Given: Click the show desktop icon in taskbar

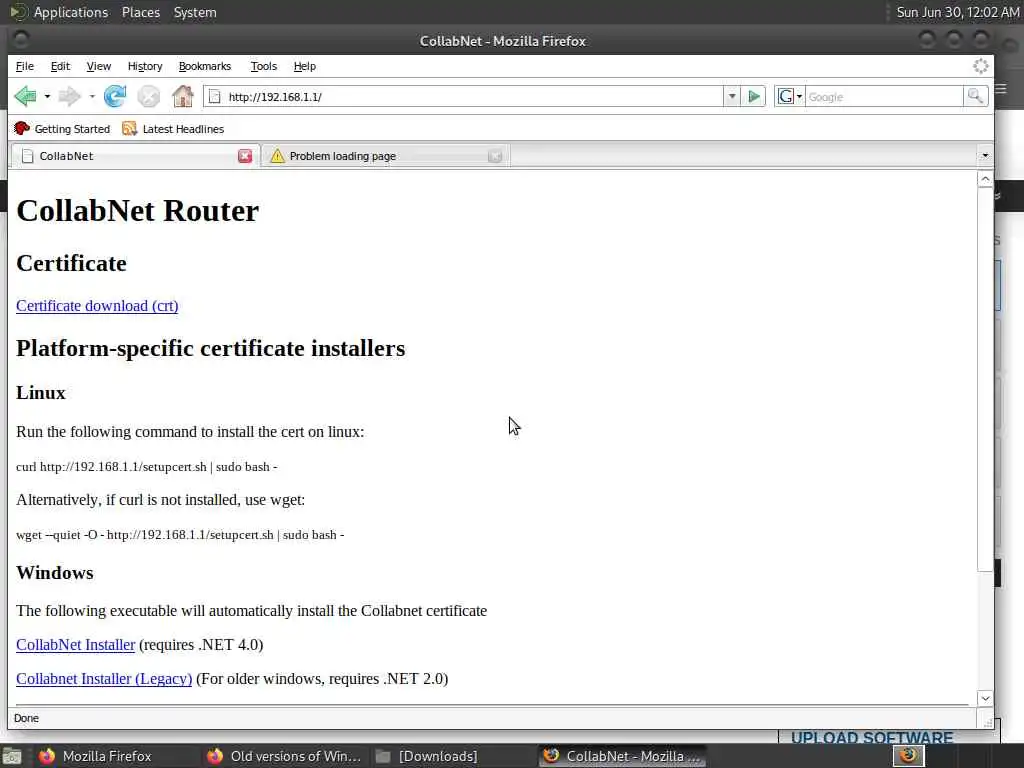Looking at the screenshot, I should pos(12,758).
